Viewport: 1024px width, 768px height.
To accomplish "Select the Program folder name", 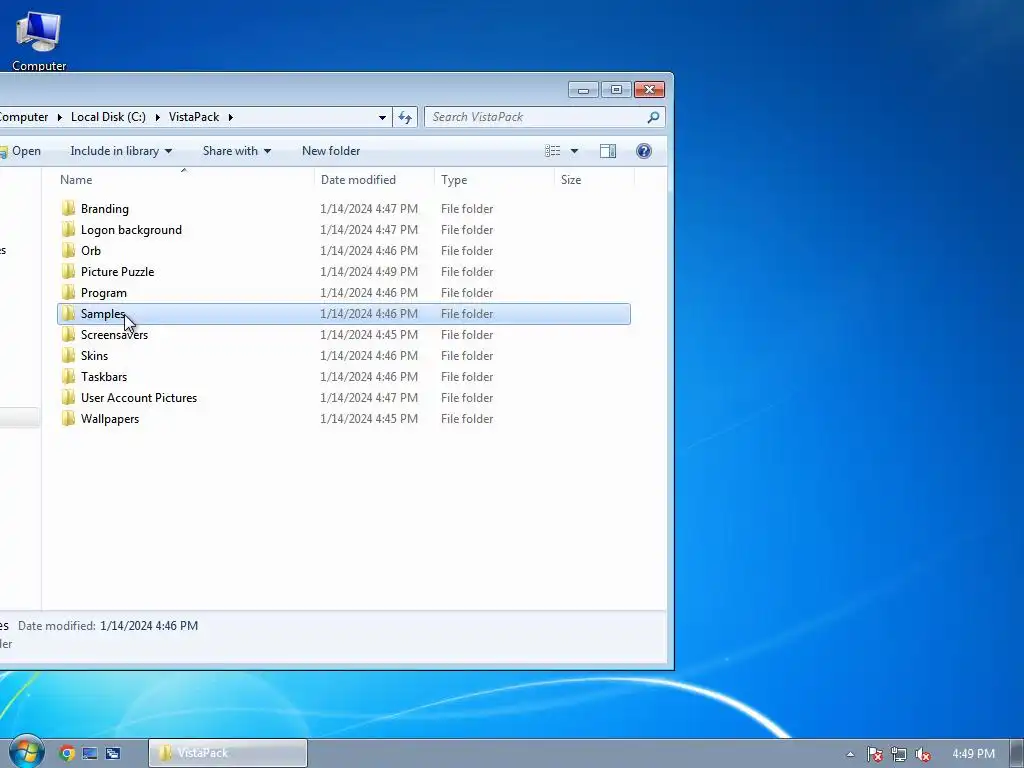I will click(104, 293).
